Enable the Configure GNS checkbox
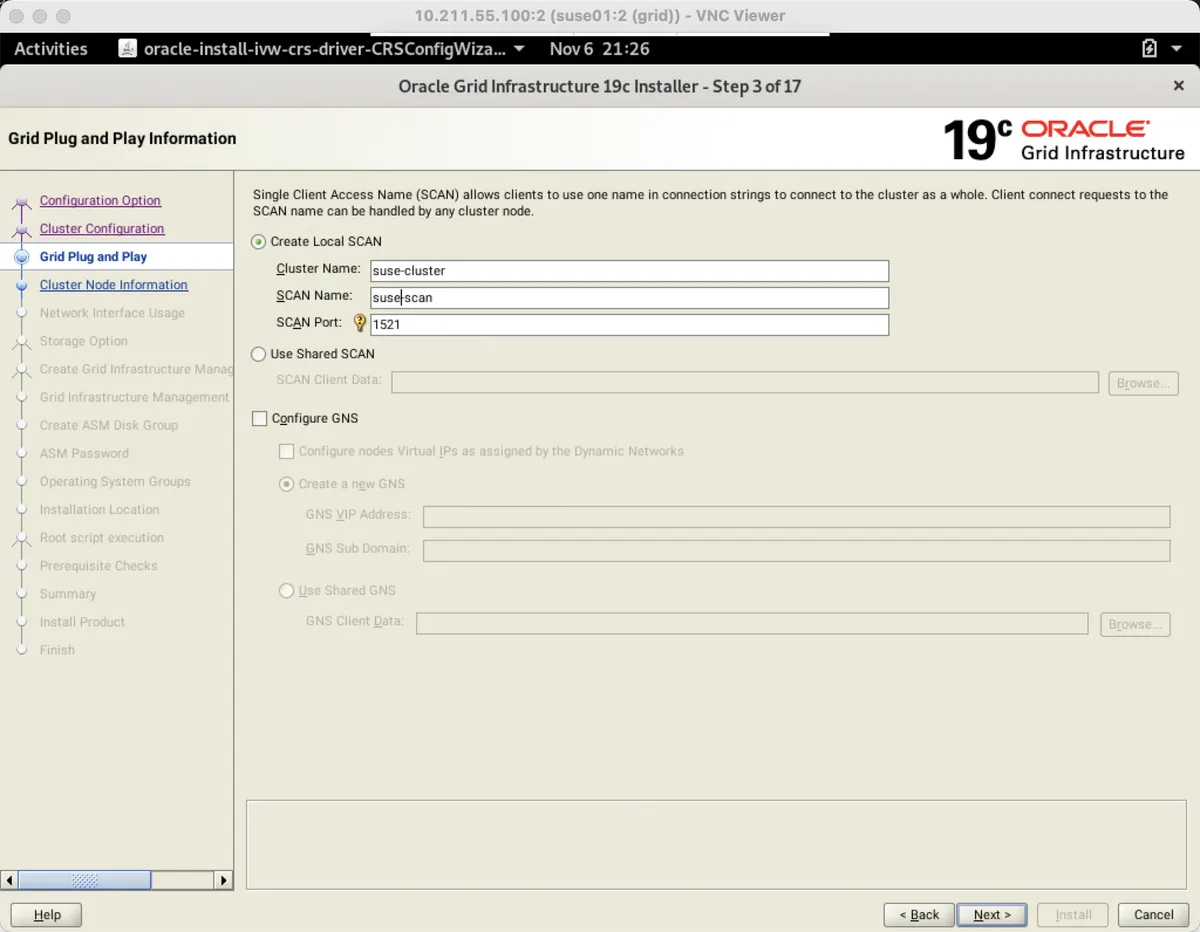 (258, 418)
